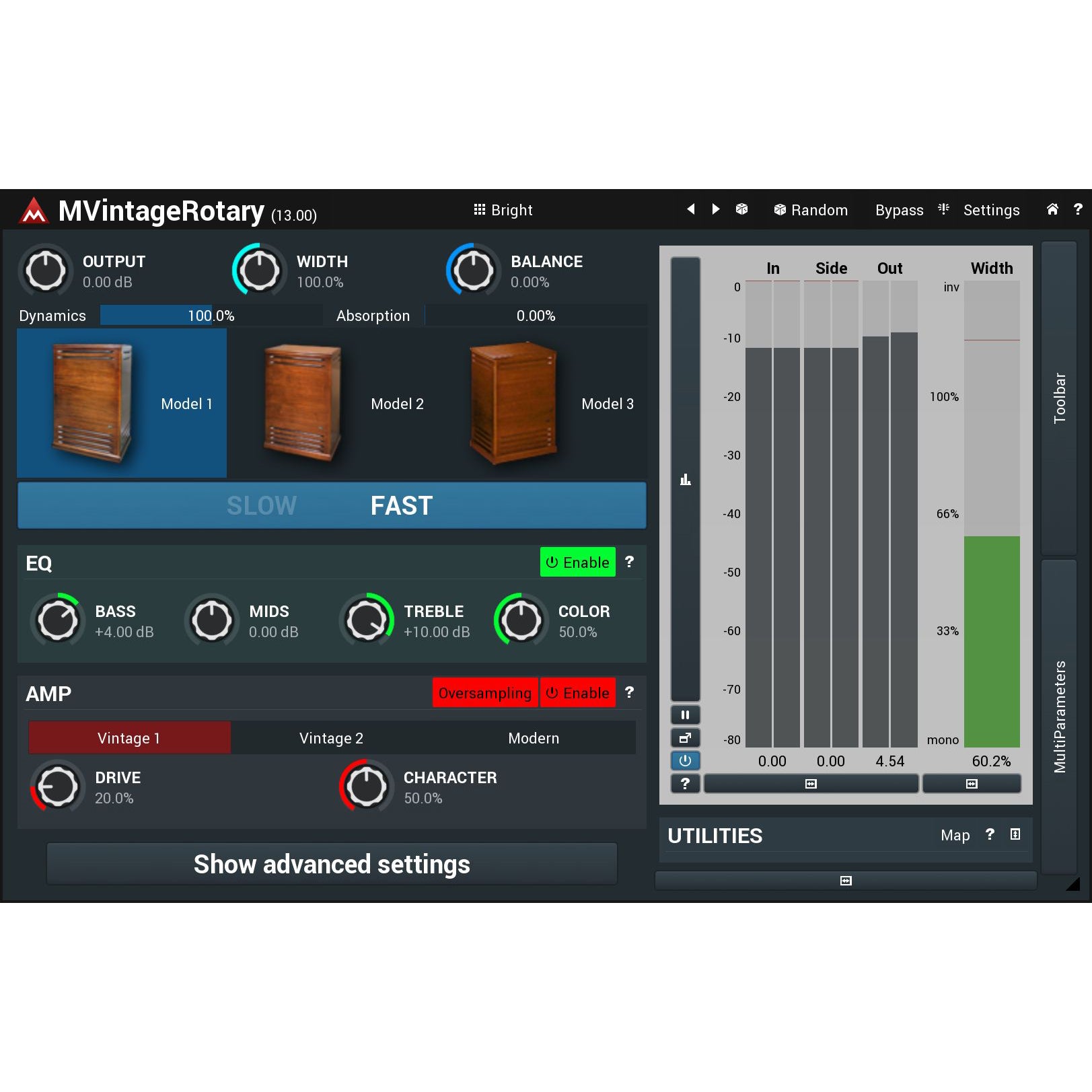Expand the Utilities panel bottom bar
1092x1092 pixels.
coord(845,881)
